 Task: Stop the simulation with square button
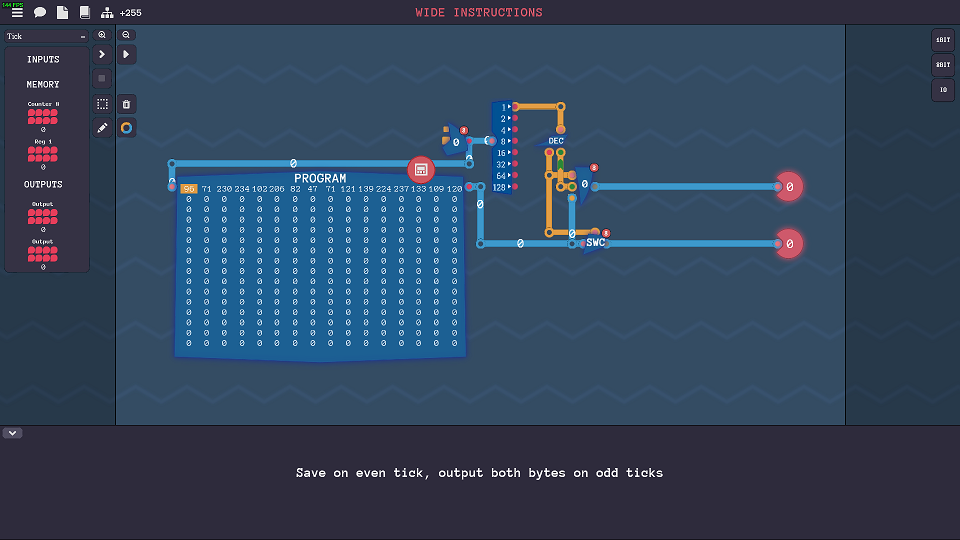[x=102, y=78]
